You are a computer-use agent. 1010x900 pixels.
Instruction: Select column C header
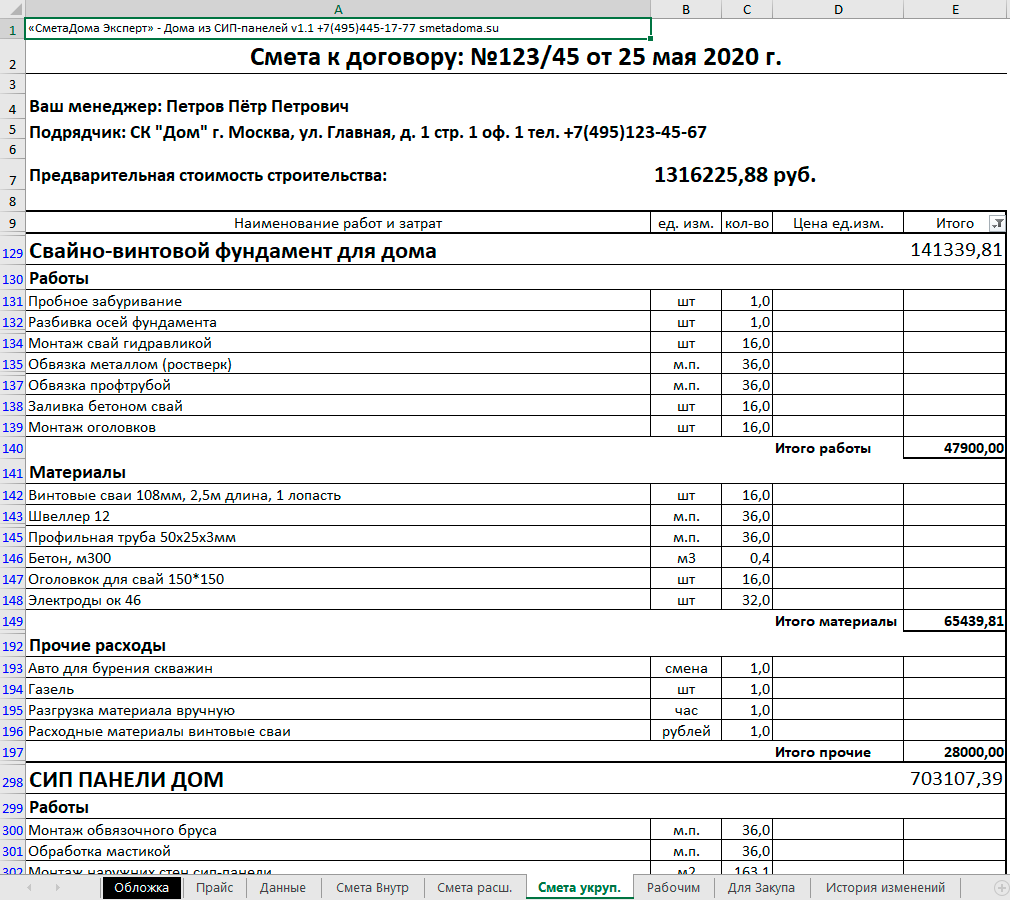(747, 9)
